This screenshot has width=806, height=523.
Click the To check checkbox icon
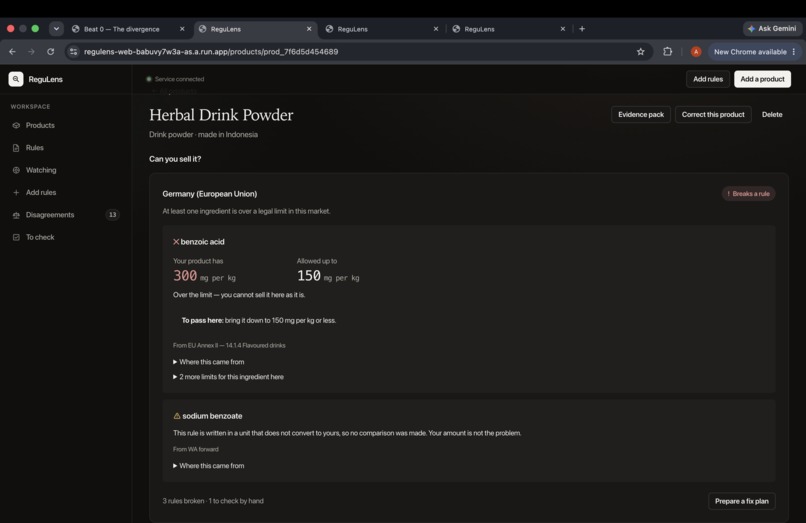tap(16, 237)
